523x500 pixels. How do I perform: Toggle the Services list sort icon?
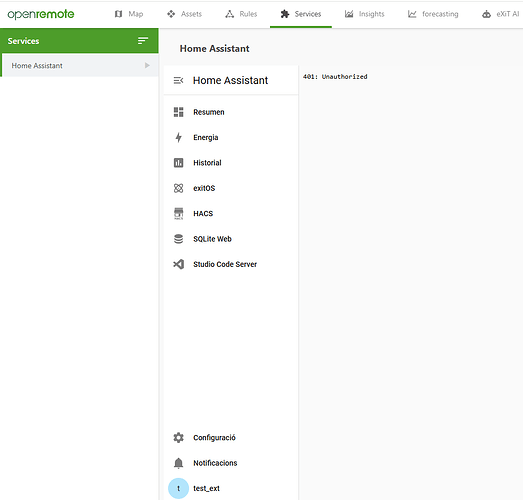143,41
